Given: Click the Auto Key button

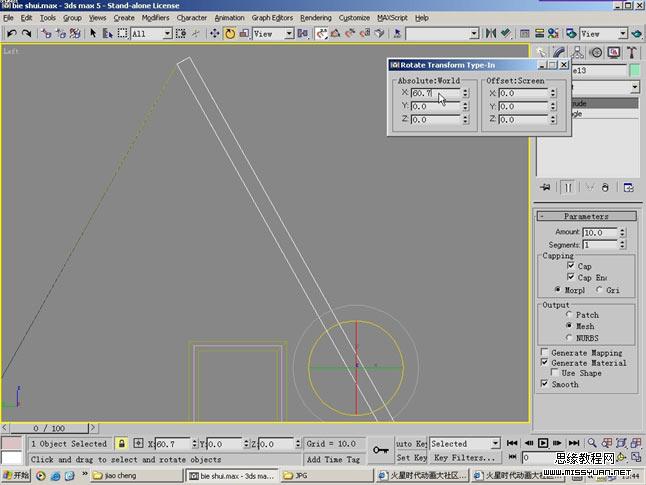Looking at the screenshot, I should click(x=411, y=443).
